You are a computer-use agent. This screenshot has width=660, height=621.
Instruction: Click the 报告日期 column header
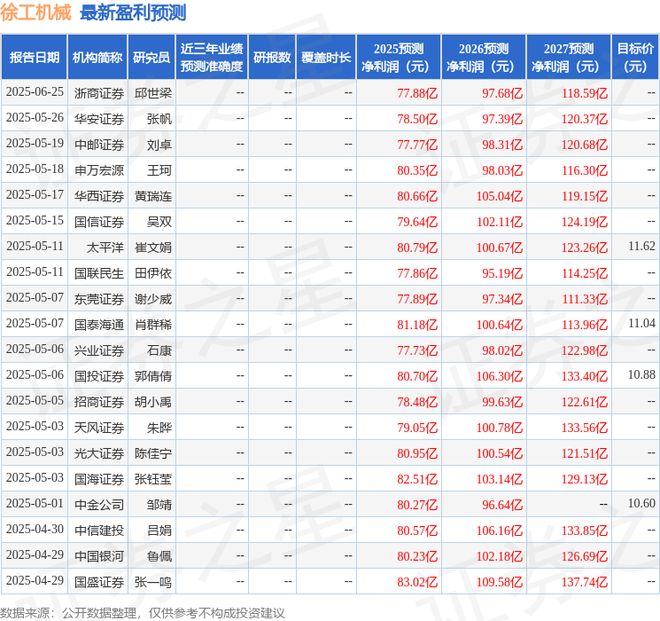coord(35,57)
